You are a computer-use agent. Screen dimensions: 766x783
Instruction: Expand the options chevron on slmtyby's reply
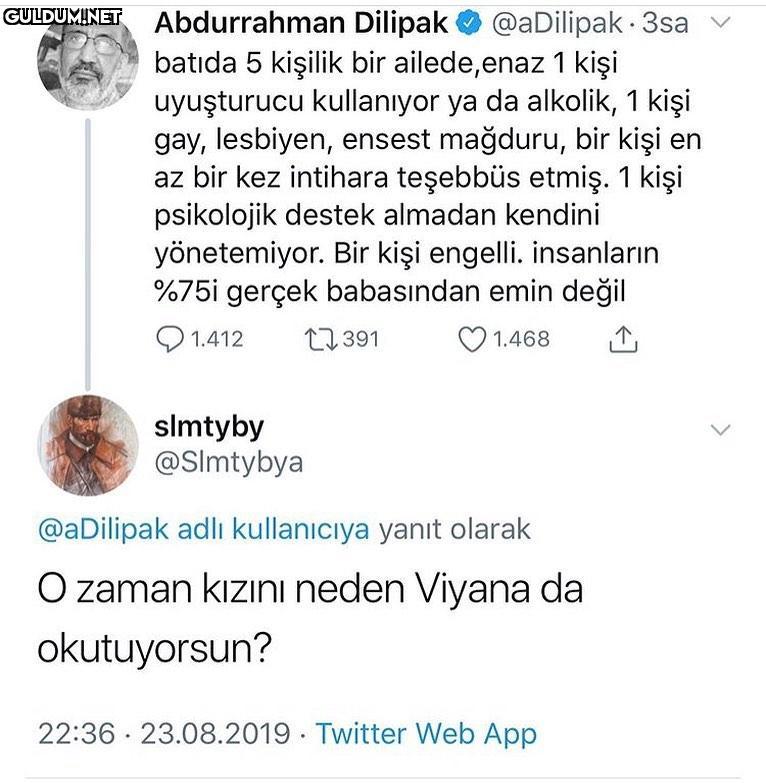721,430
